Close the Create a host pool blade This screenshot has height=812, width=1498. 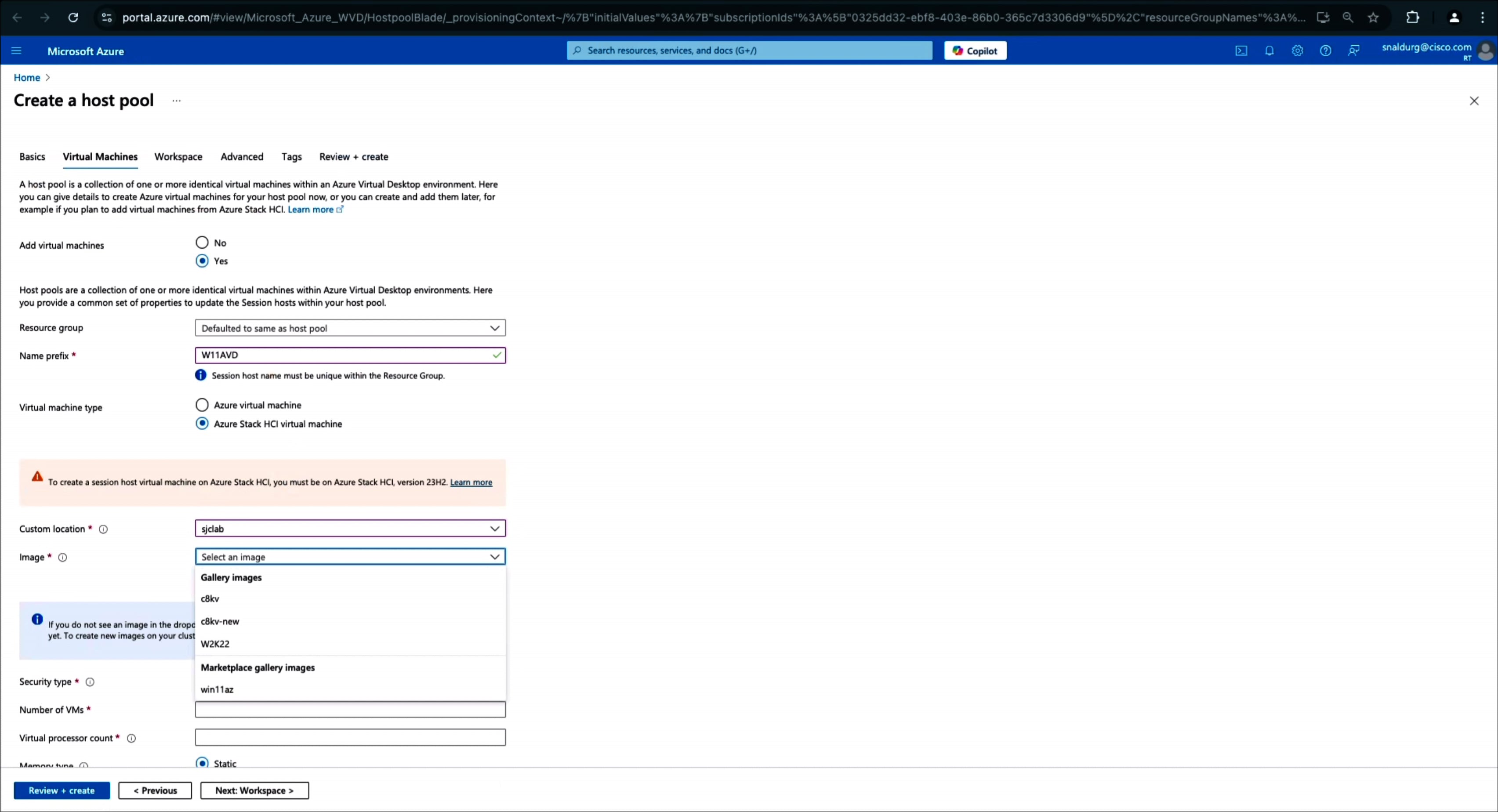(x=1474, y=101)
